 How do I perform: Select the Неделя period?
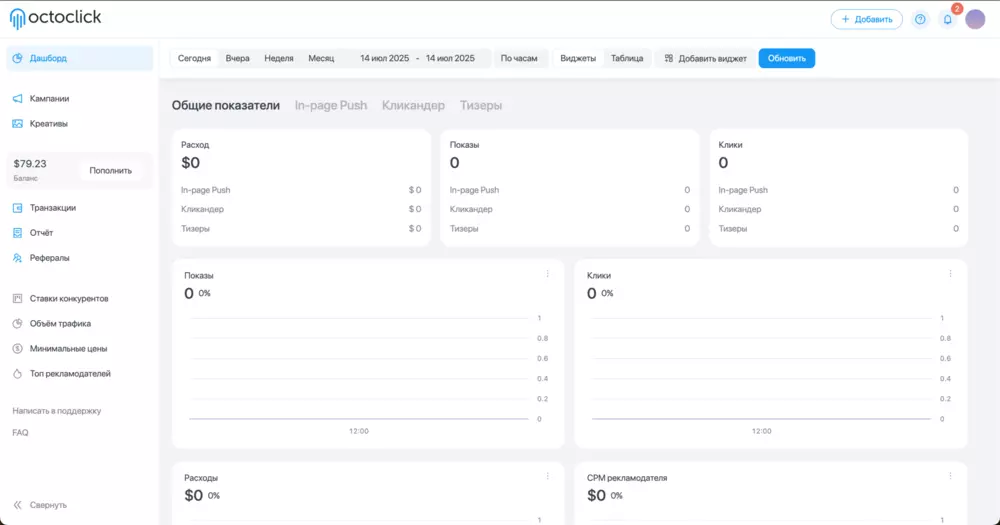point(279,58)
